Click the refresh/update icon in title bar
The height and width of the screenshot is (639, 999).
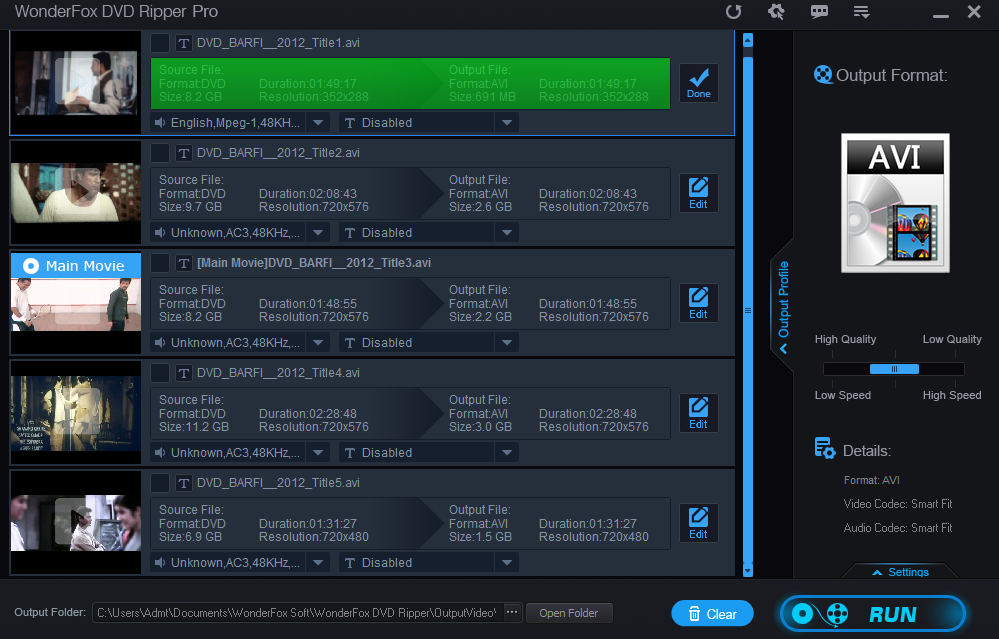[733, 12]
